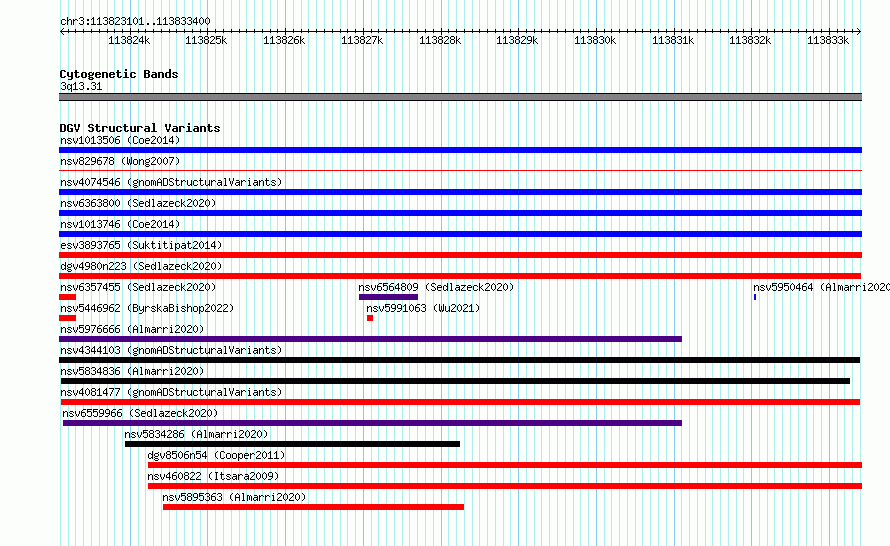Screen dimensions: 890x546
Task: Open the Cytogenetic Bands track heading
Action: [x=119, y=74]
